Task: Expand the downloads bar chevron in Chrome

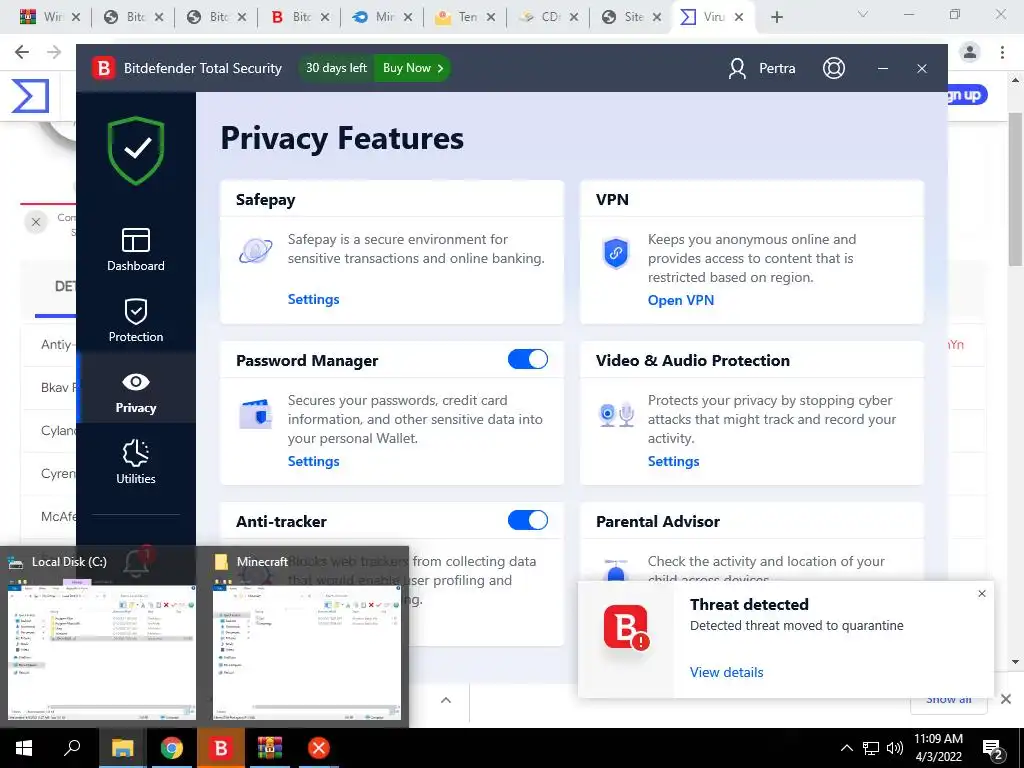Action: coord(446,700)
